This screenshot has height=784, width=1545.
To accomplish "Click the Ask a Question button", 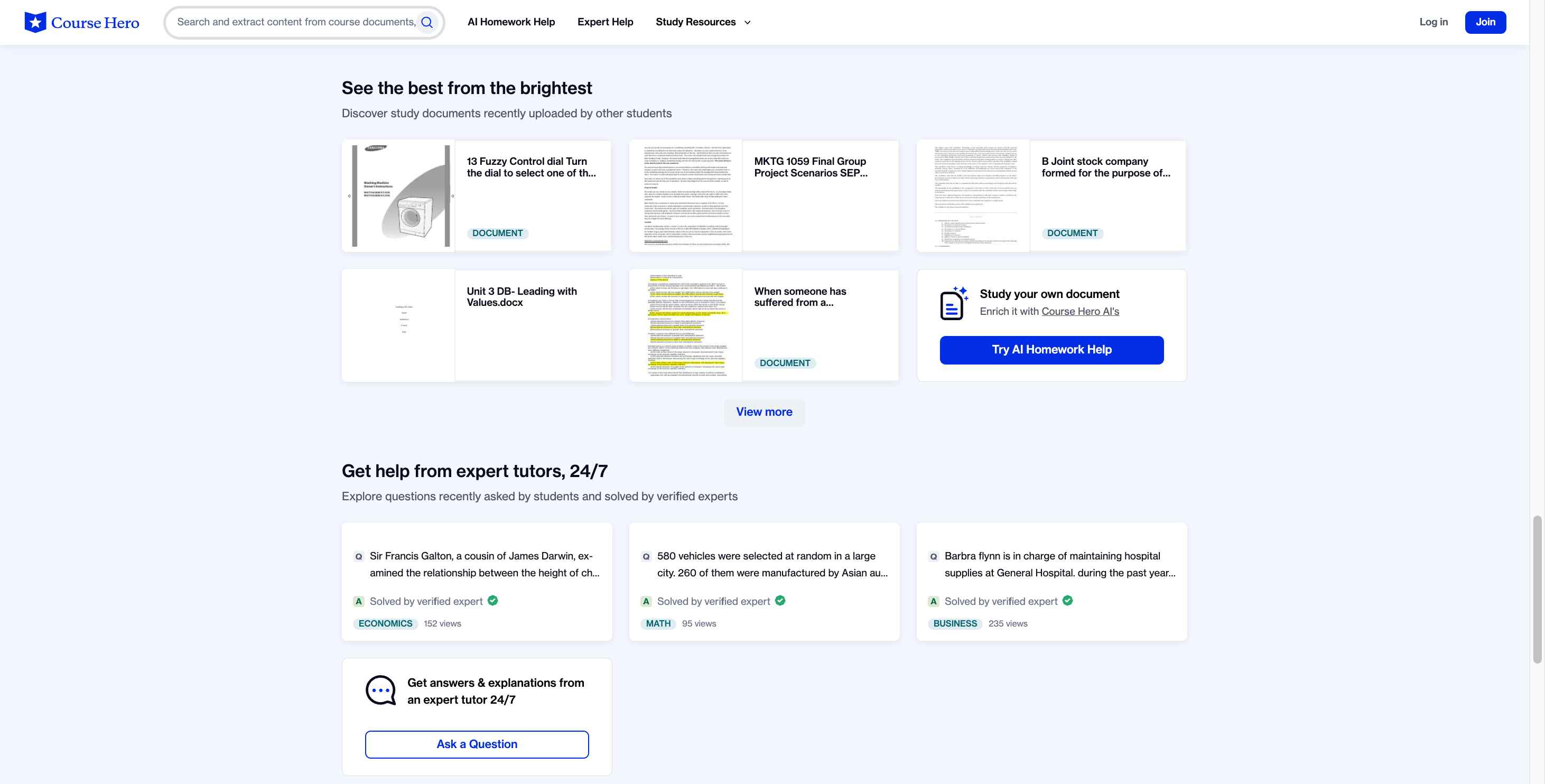I will pos(477,744).
